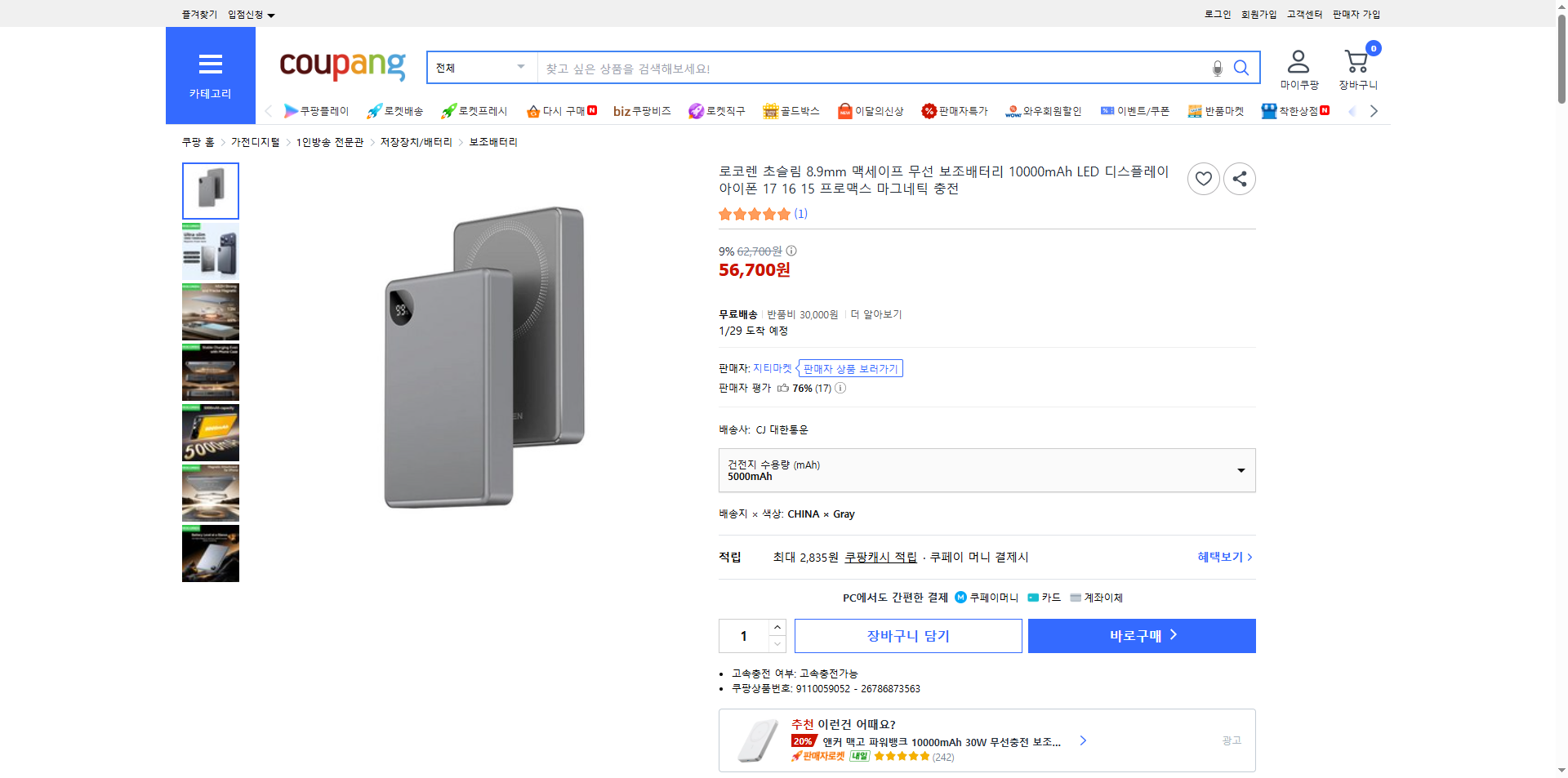Image resolution: width=1568 pixels, height=778 pixels.
Task: Select the second product thumbnail
Action: 210,251
